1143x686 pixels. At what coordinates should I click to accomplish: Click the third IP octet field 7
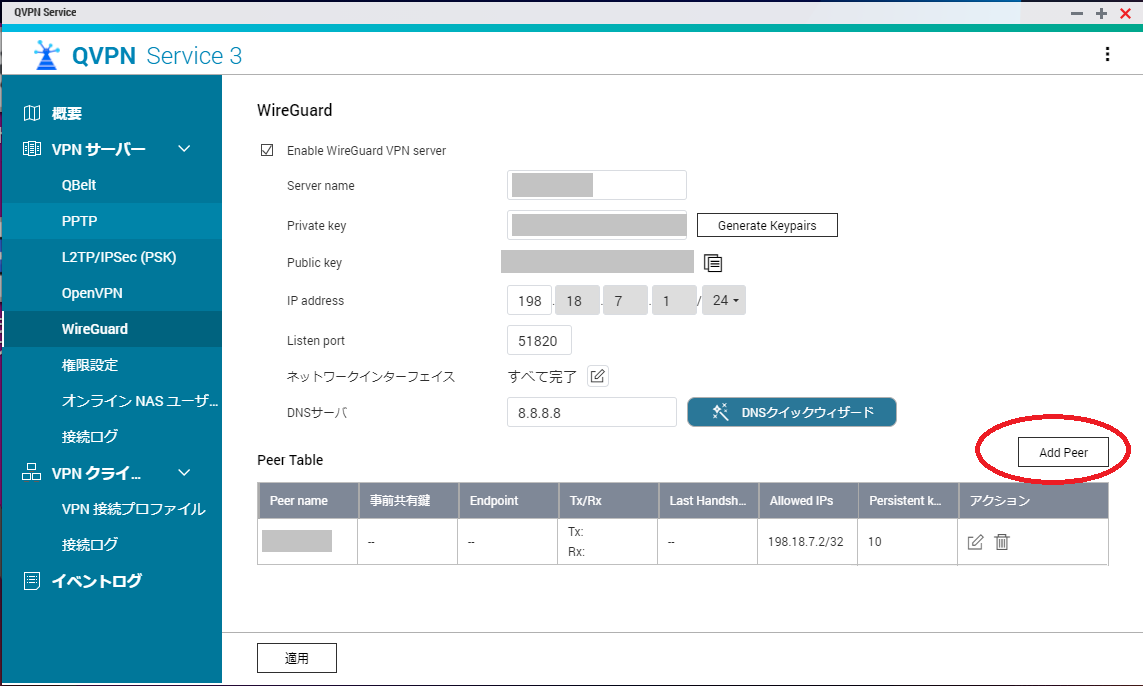click(x=625, y=300)
